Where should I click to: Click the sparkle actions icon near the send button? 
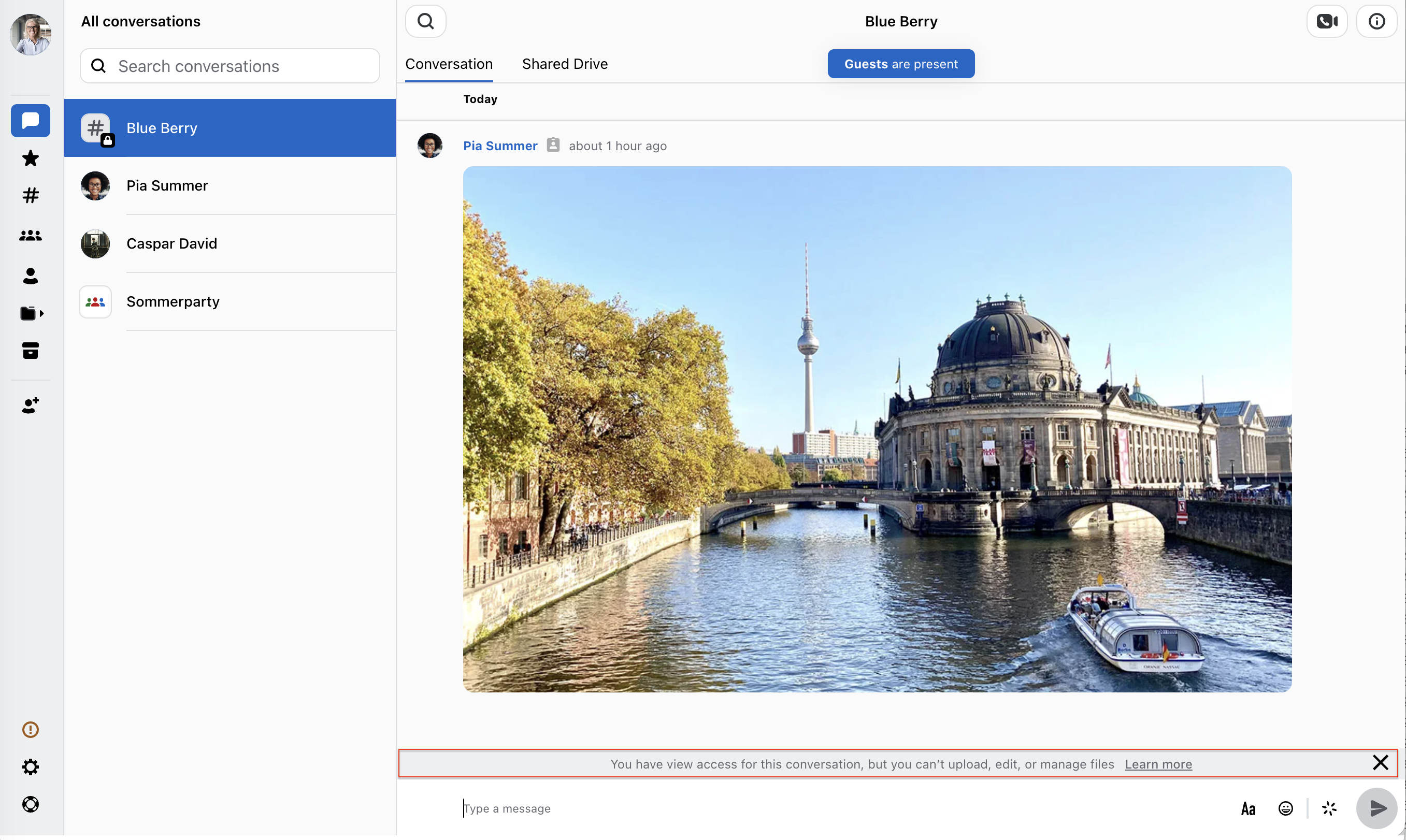tap(1329, 808)
